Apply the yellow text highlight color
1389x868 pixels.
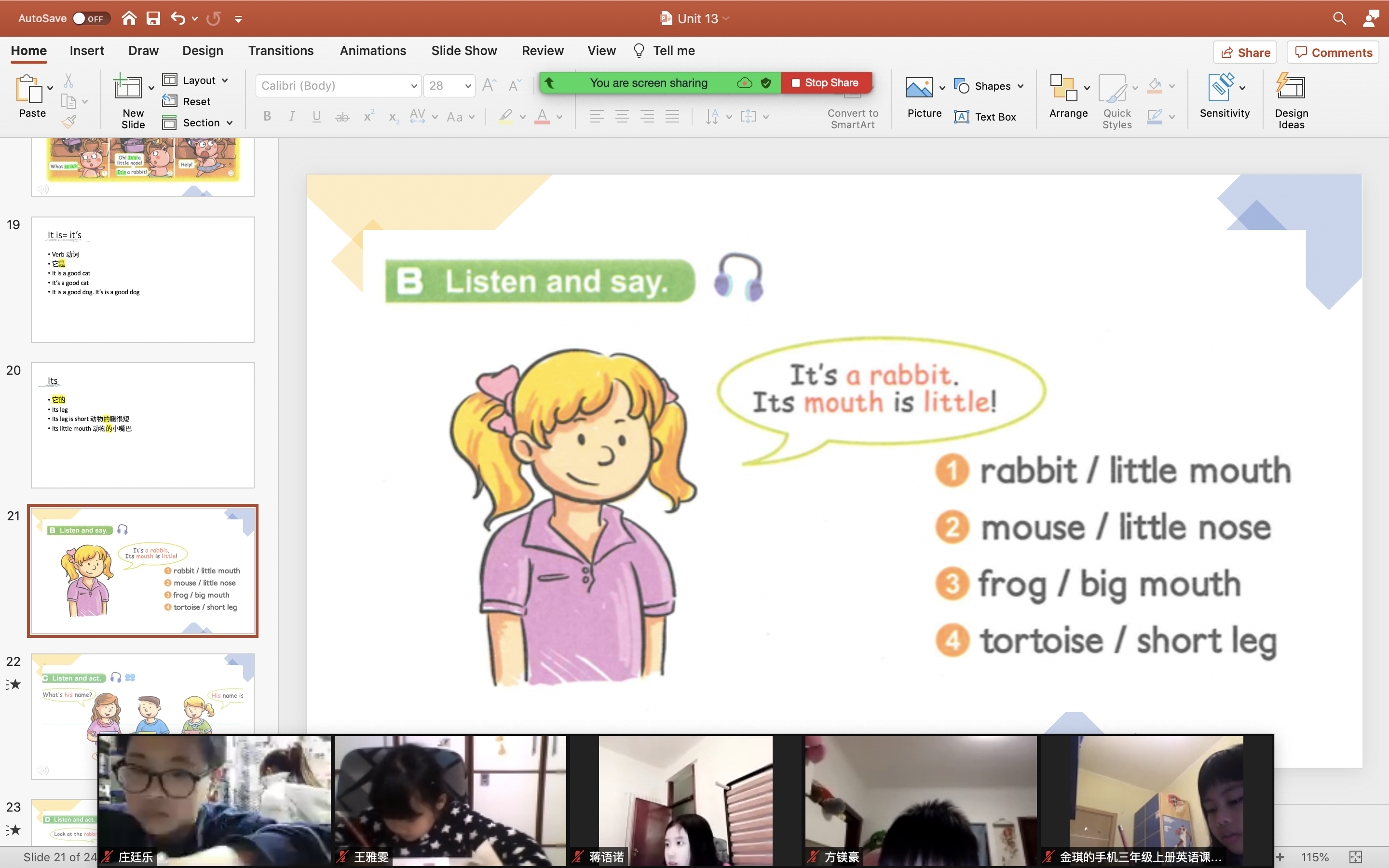[505, 117]
